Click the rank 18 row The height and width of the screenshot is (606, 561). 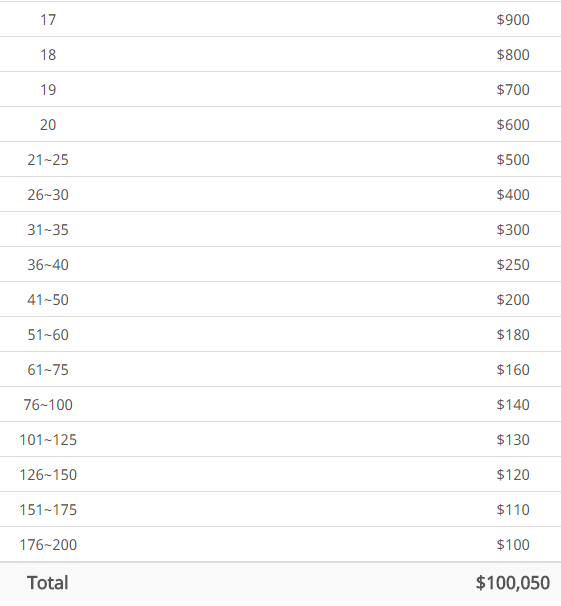pyautogui.click(x=280, y=54)
